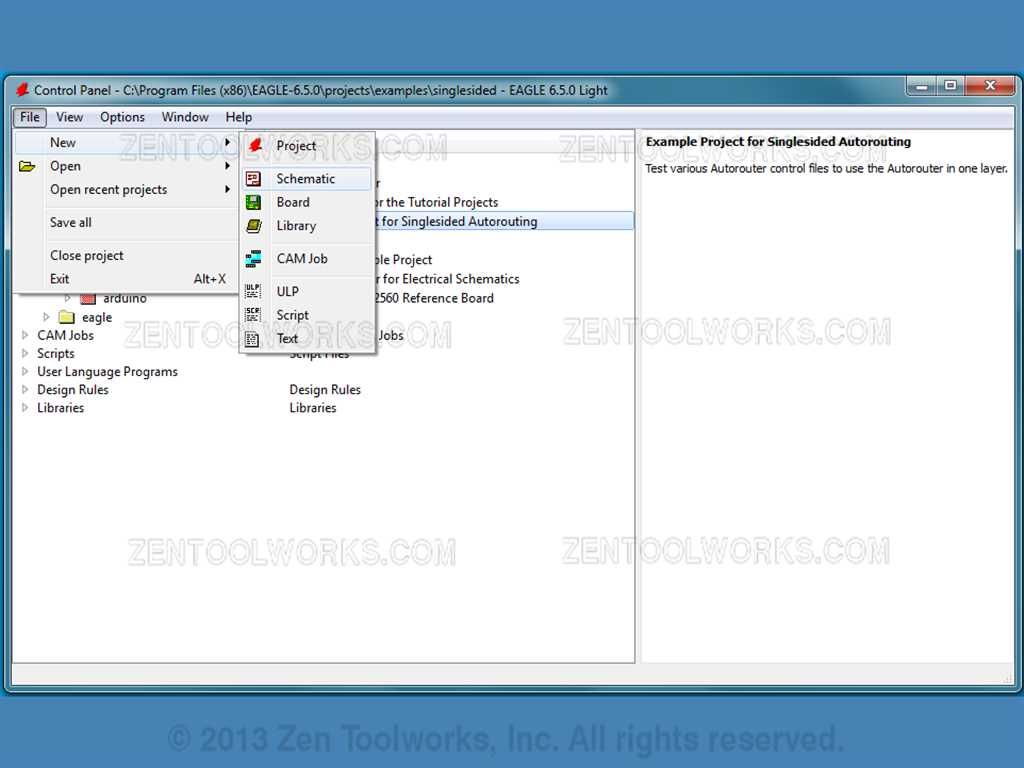Click the submenu arrow on the Open entry
The image size is (1024, 768).
click(227, 166)
